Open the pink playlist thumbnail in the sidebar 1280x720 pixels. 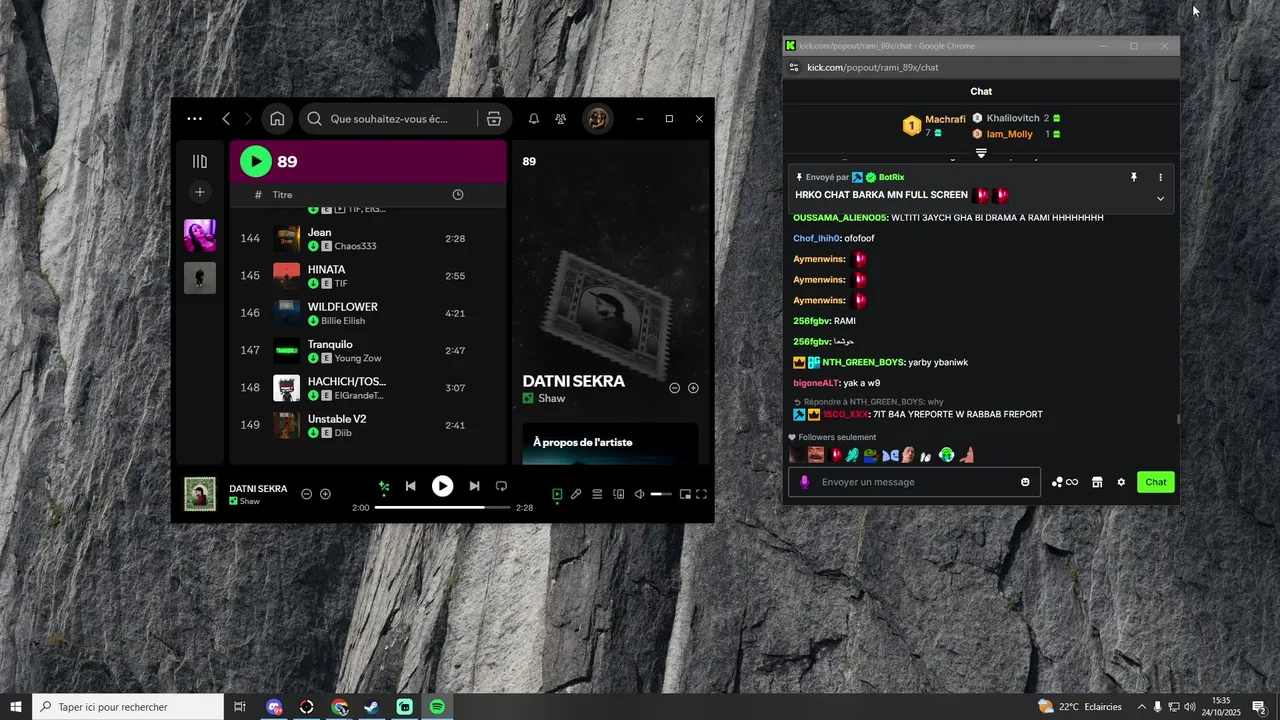(200, 236)
